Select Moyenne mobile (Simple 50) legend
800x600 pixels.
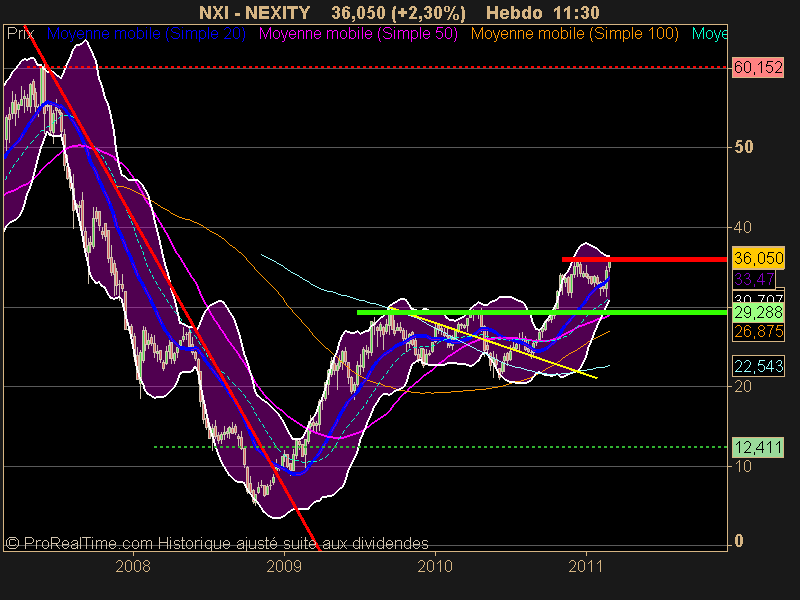[359, 34]
